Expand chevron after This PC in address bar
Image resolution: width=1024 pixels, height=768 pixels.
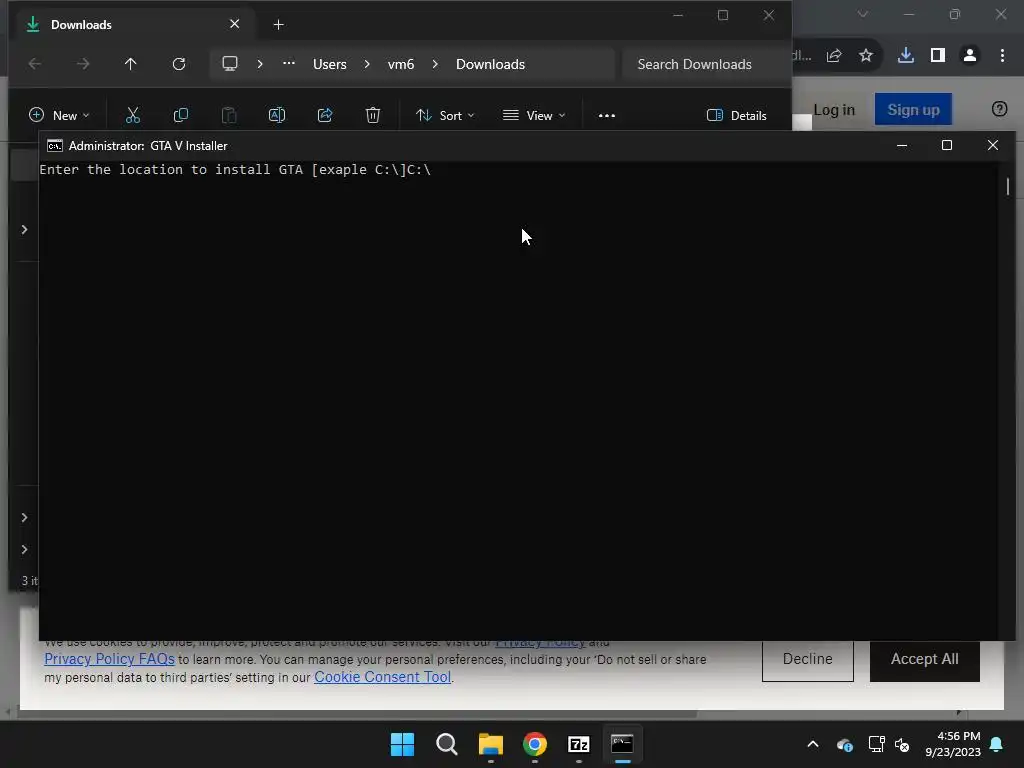(260, 64)
